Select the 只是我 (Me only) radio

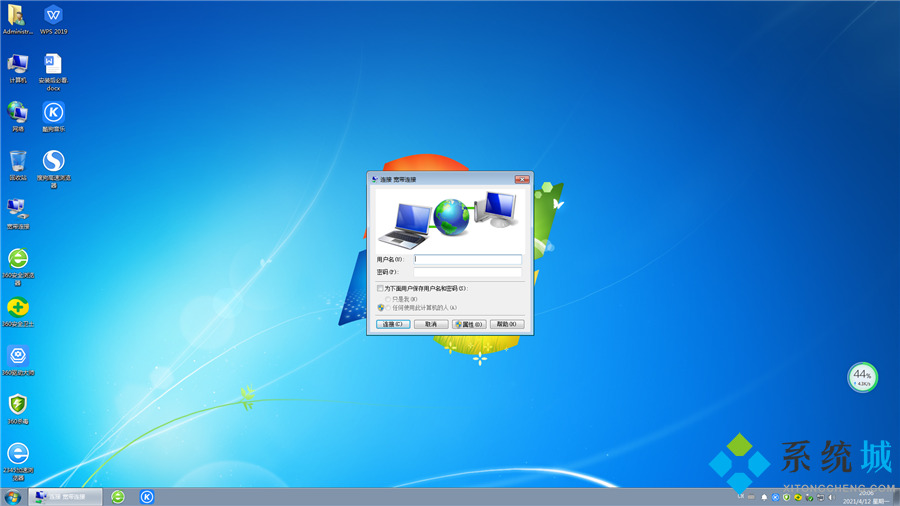[x=388, y=299]
